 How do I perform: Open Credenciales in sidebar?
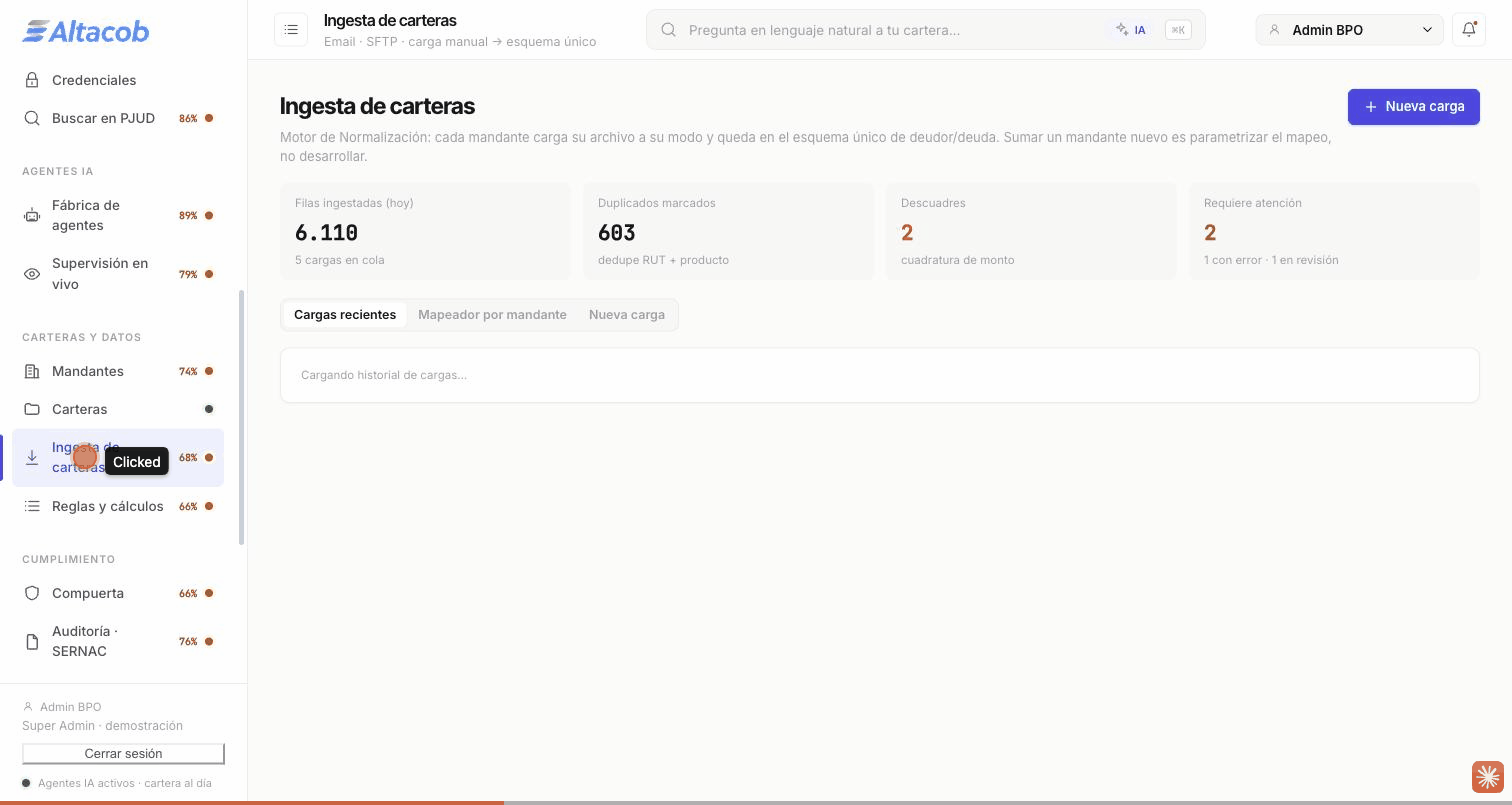coord(118,80)
